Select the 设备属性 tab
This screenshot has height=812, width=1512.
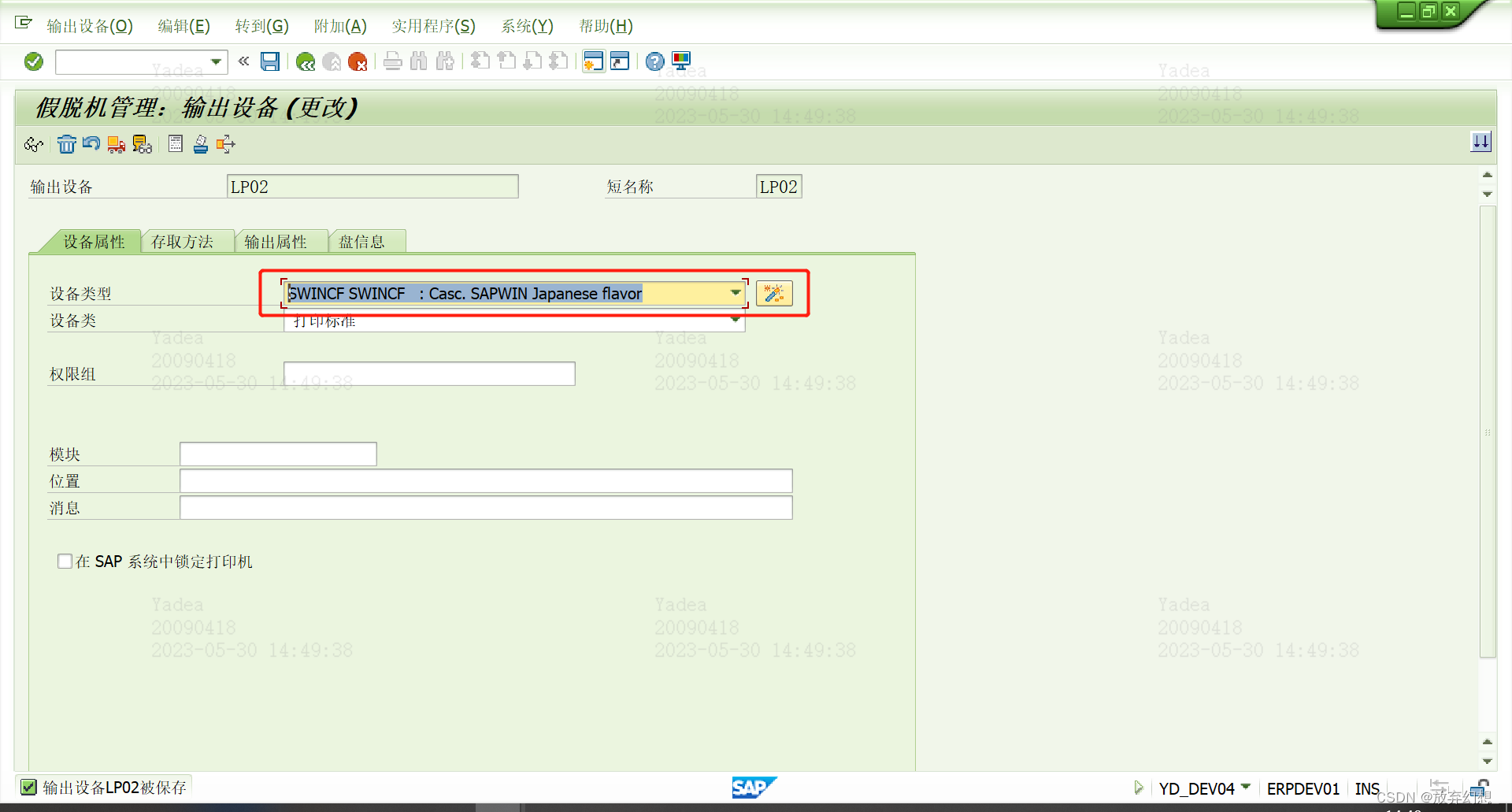[x=94, y=242]
